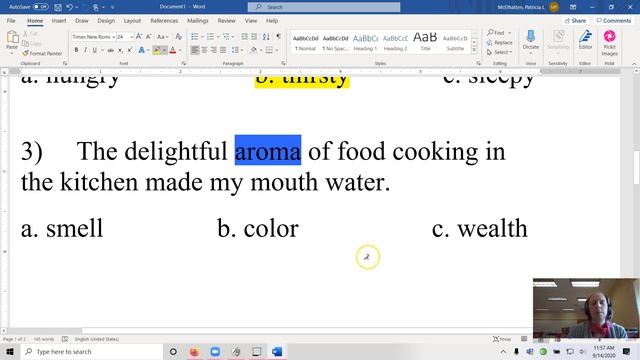Apply the Heading 1 style
The height and width of the screenshot is (360, 640).
click(365, 42)
